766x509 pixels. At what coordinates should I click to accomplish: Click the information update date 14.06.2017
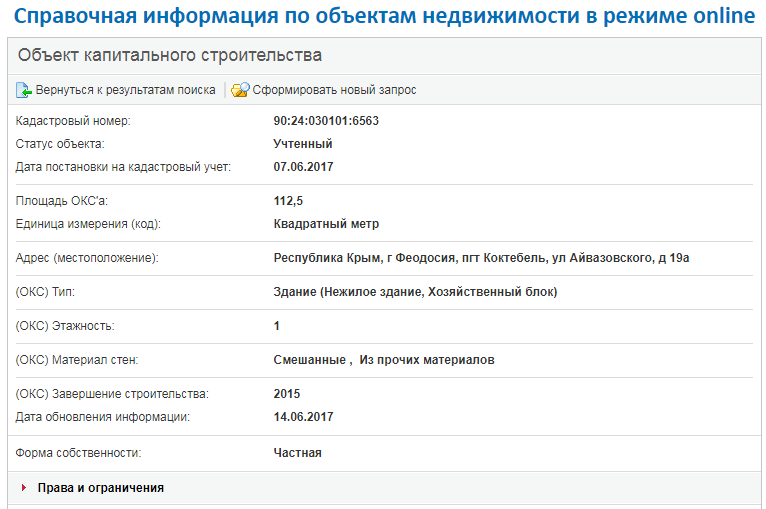point(303,416)
